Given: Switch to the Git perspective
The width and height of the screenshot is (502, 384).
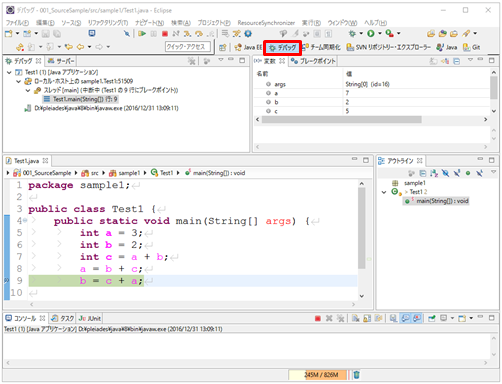Looking at the screenshot, I should pyautogui.click(x=471, y=47).
